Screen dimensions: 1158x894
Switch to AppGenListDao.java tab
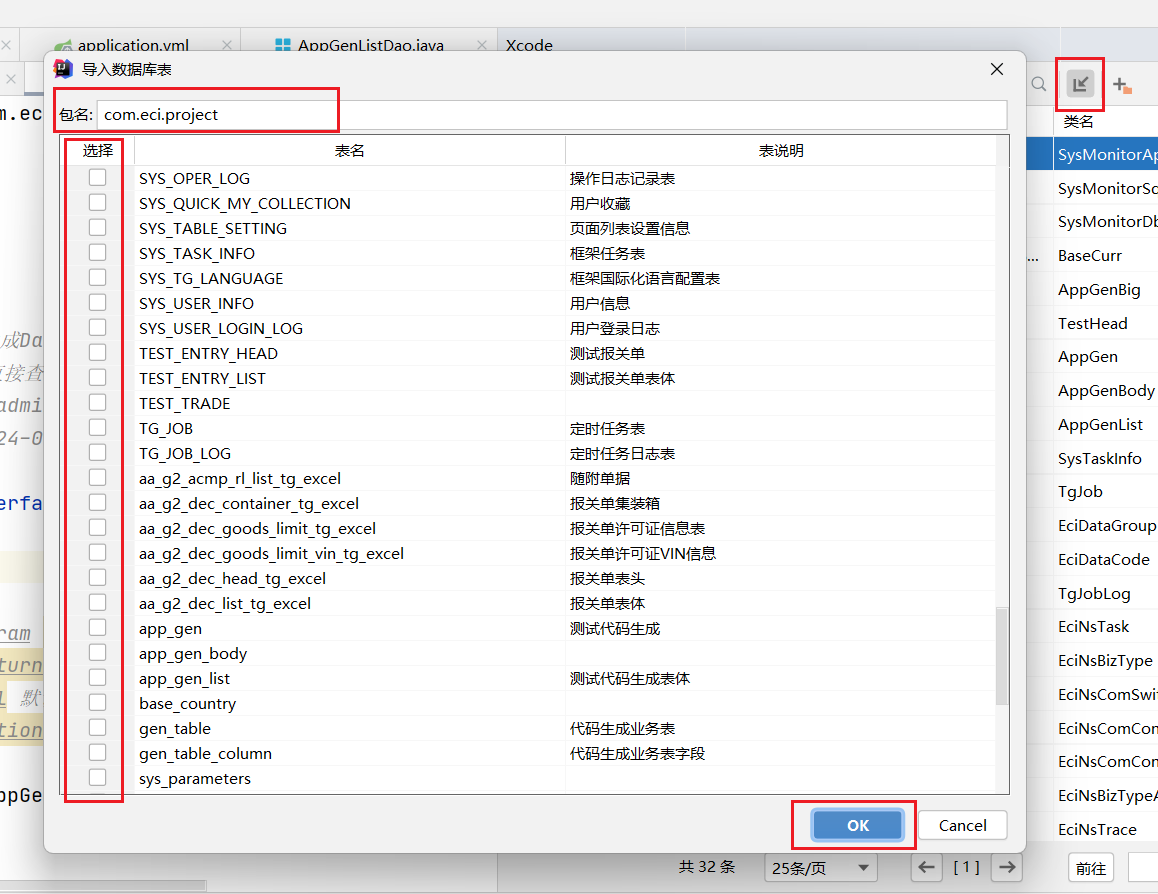tap(371, 45)
